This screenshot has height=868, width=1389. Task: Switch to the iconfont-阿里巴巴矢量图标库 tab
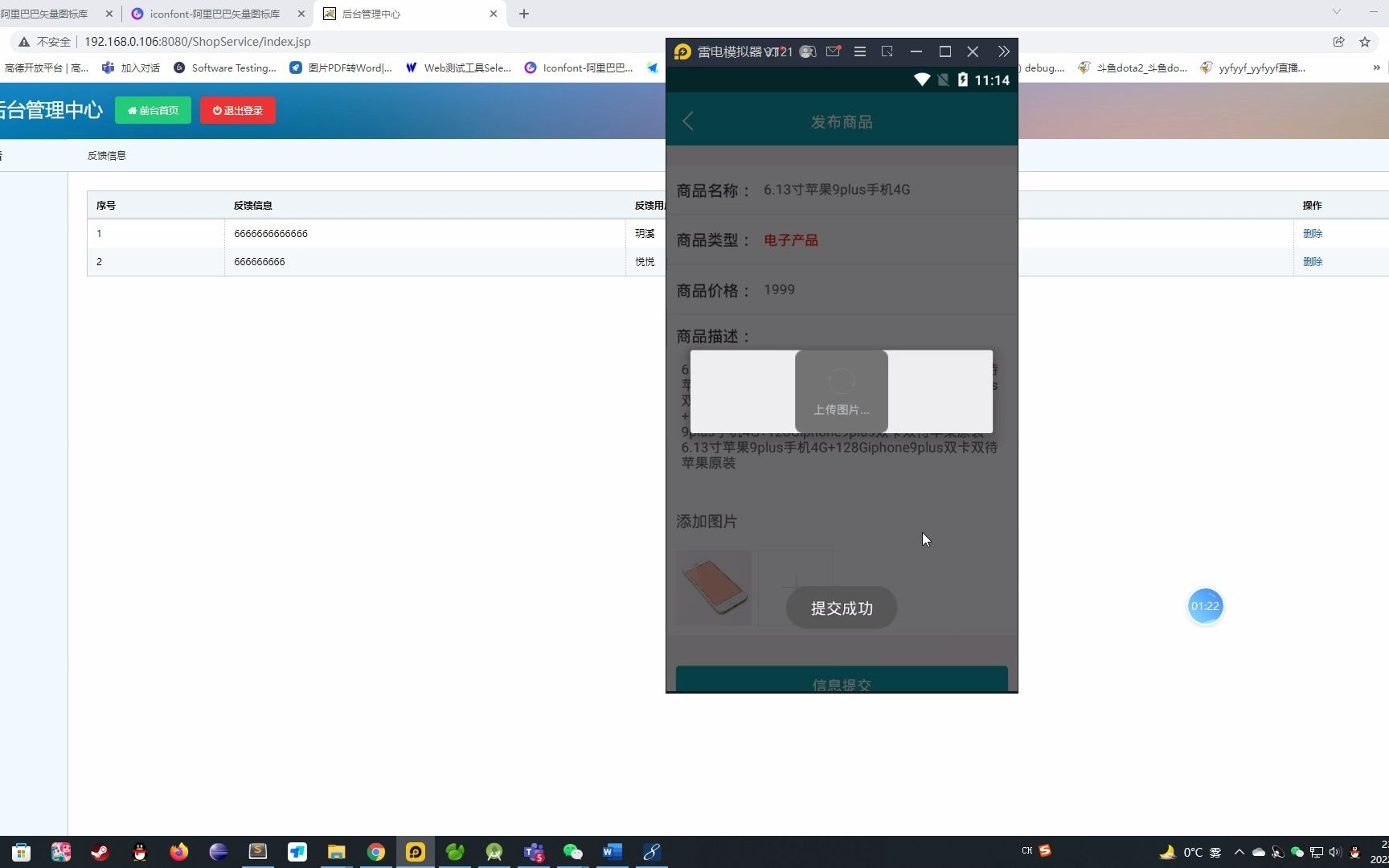click(214, 14)
